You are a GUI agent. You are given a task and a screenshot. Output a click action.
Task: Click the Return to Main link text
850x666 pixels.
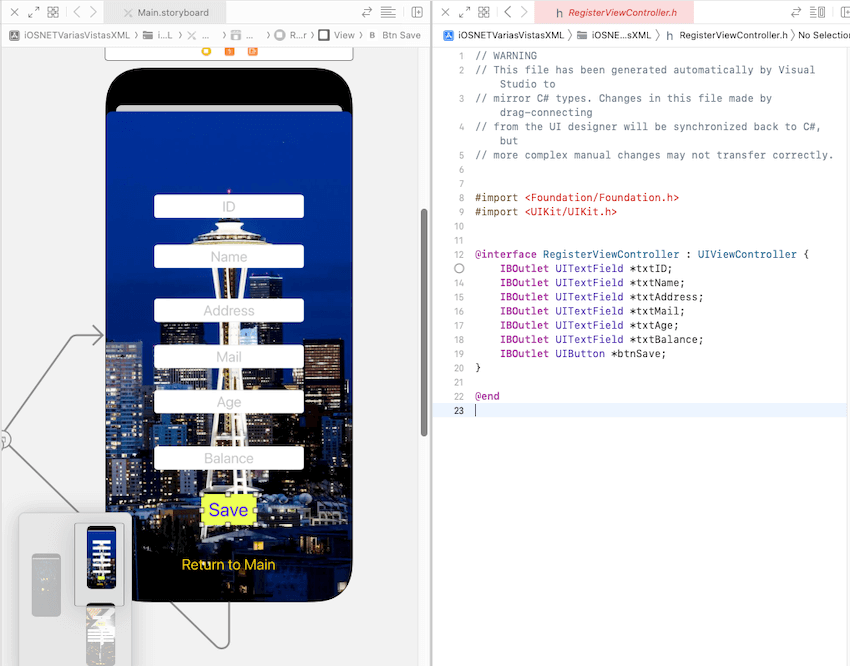(x=228, y=565)
